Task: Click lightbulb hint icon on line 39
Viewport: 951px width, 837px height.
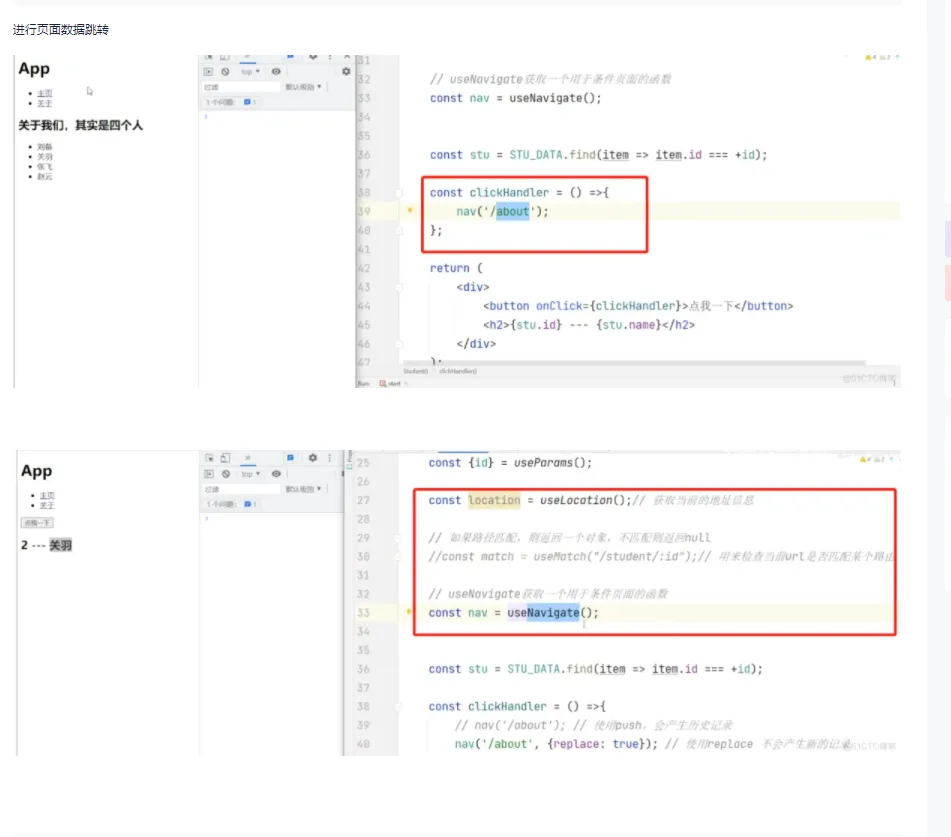Action: pos(410,210)
